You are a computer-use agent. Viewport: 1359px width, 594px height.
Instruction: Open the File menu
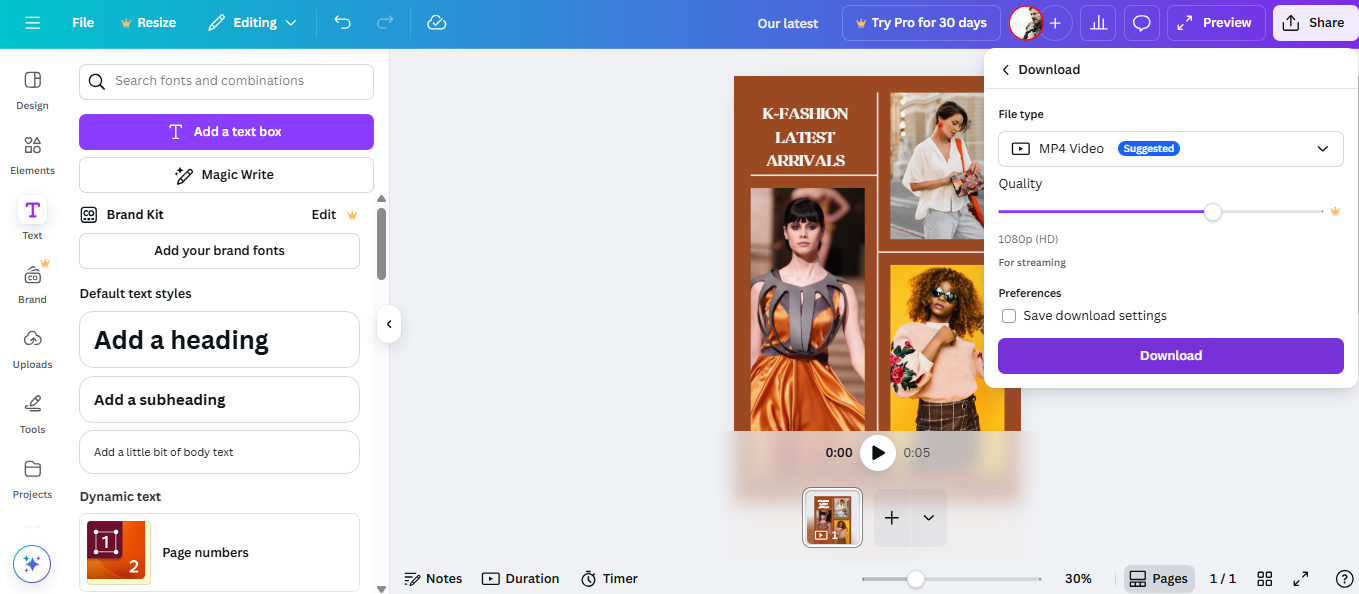pyautogui.click(x=83, y=22)
